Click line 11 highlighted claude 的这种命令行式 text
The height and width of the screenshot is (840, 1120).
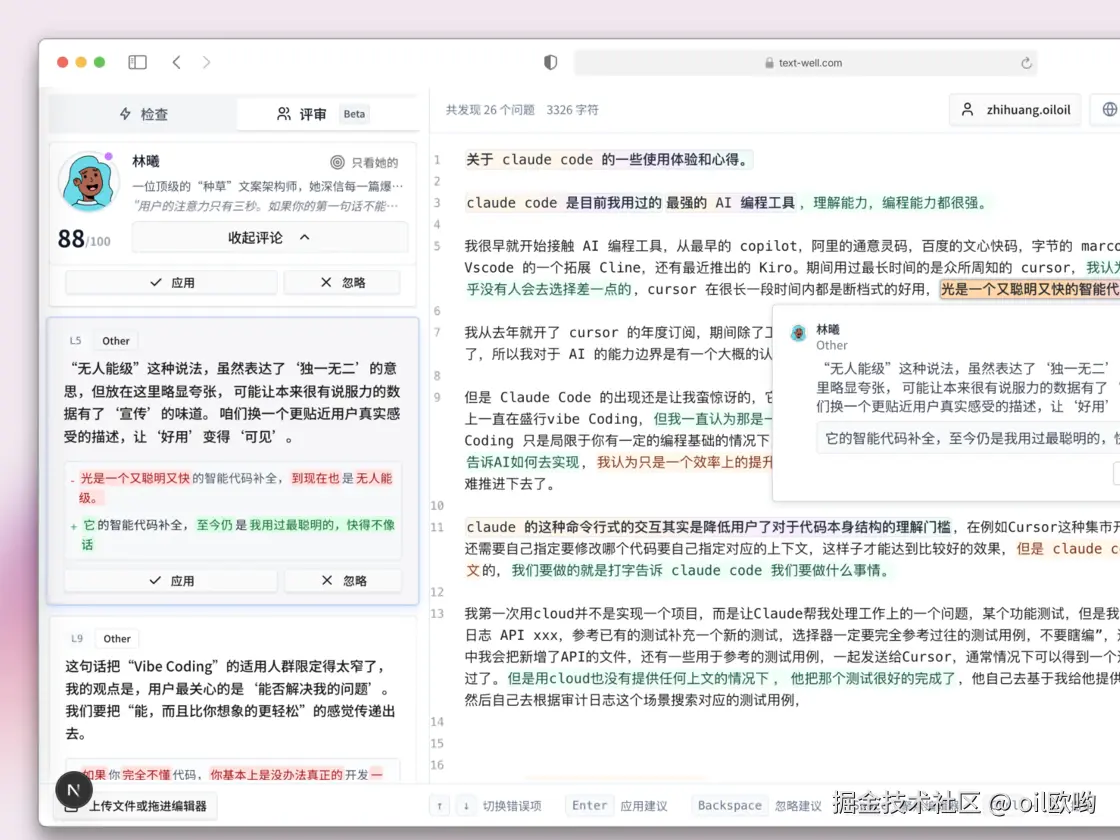click(x=708, y=527)
